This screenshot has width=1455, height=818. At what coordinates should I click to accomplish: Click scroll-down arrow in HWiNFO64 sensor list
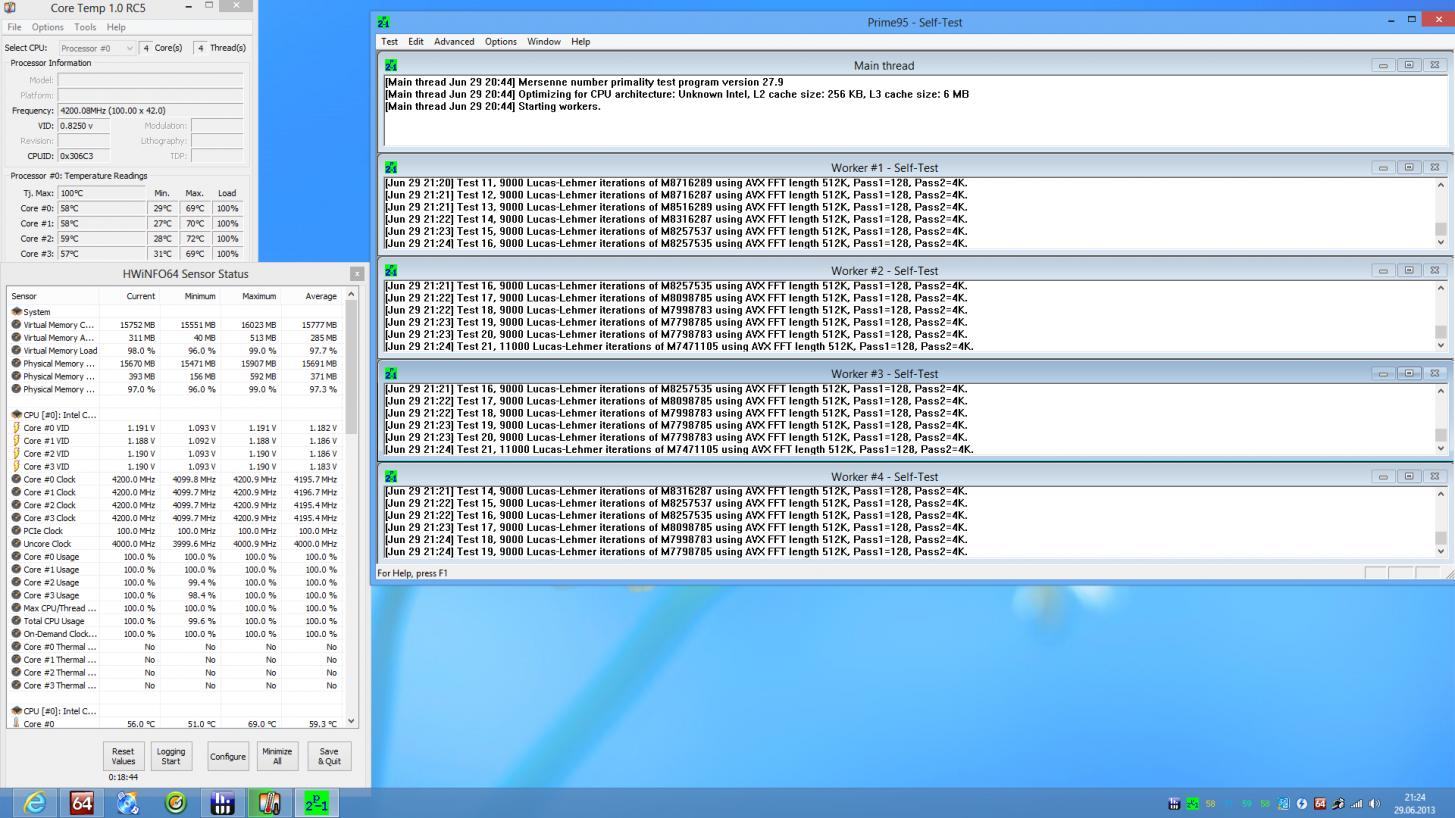tap(351, 721)
